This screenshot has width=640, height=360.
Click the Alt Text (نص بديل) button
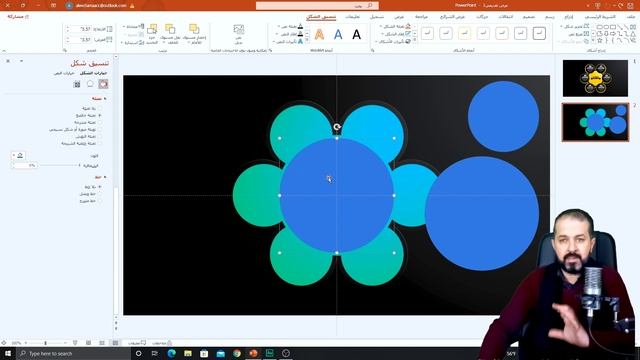pos(239,34)
